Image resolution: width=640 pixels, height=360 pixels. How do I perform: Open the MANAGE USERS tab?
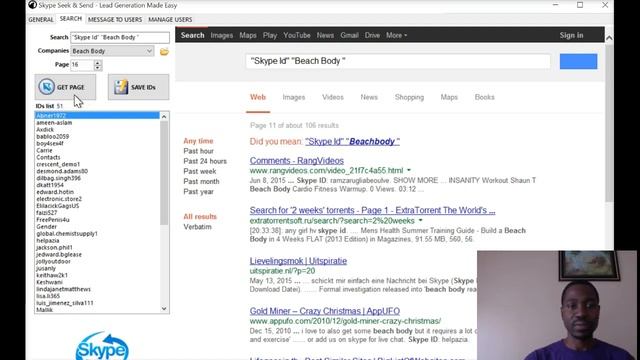click(170, 20)
